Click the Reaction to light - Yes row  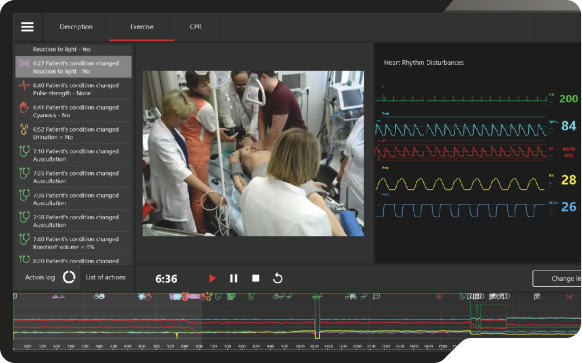[73, 49]
